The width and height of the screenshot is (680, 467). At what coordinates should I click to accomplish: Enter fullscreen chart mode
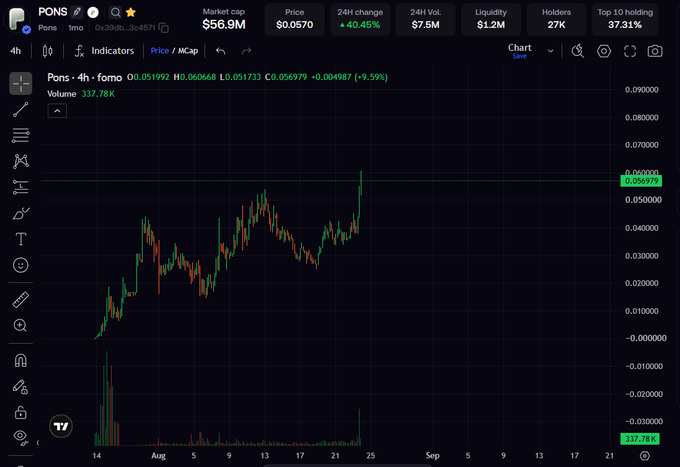point(630,51)
